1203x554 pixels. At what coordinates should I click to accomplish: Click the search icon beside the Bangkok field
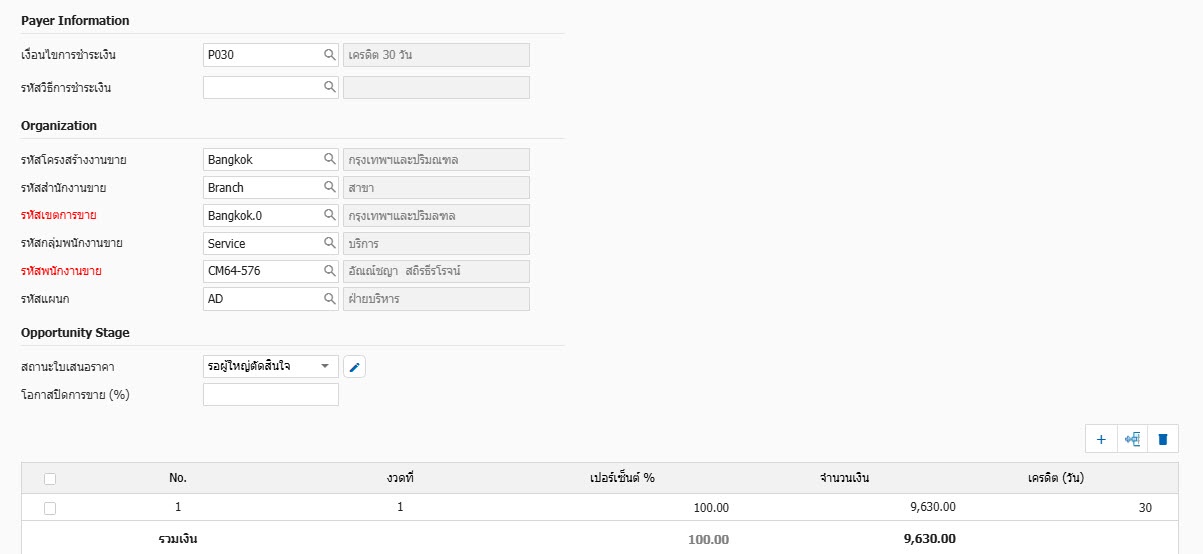(329, 159)
